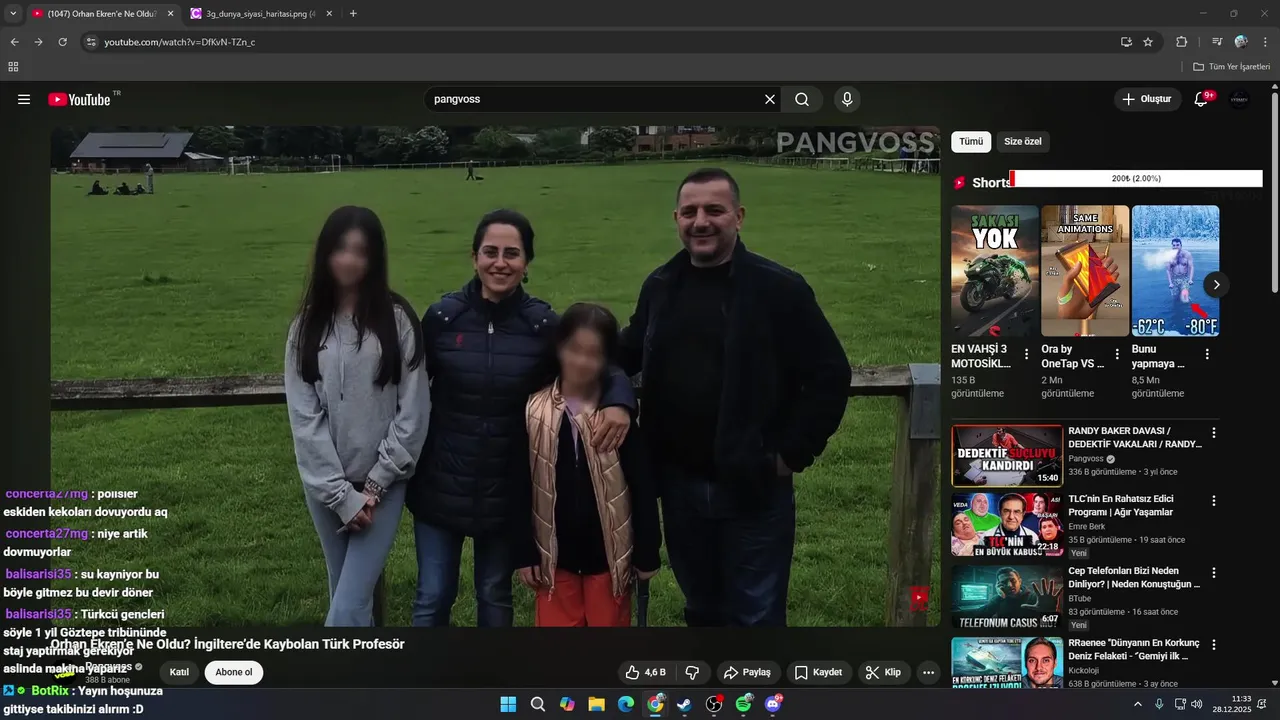Open RANDY BAKER DAVASI video title
The image size is (1280, 720).
pos(1135,437)
